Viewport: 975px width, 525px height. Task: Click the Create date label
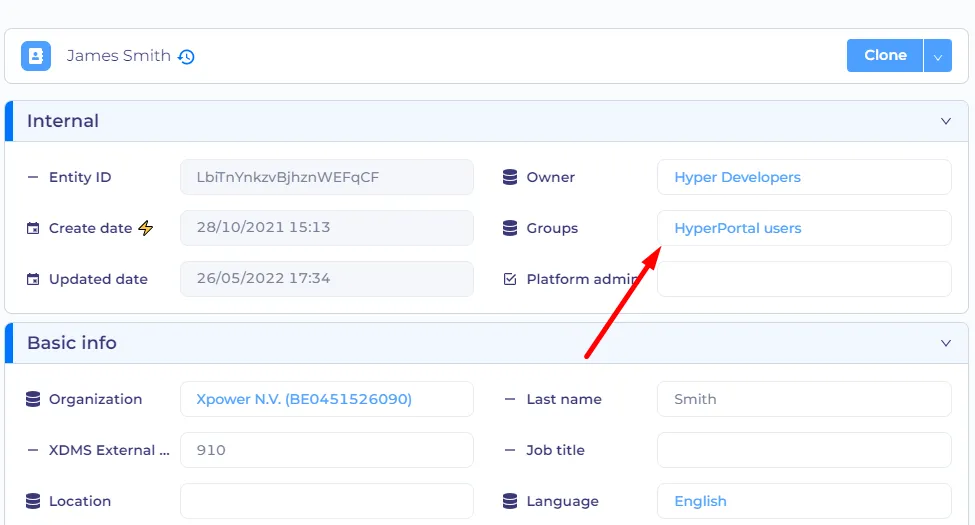(91, 228)
